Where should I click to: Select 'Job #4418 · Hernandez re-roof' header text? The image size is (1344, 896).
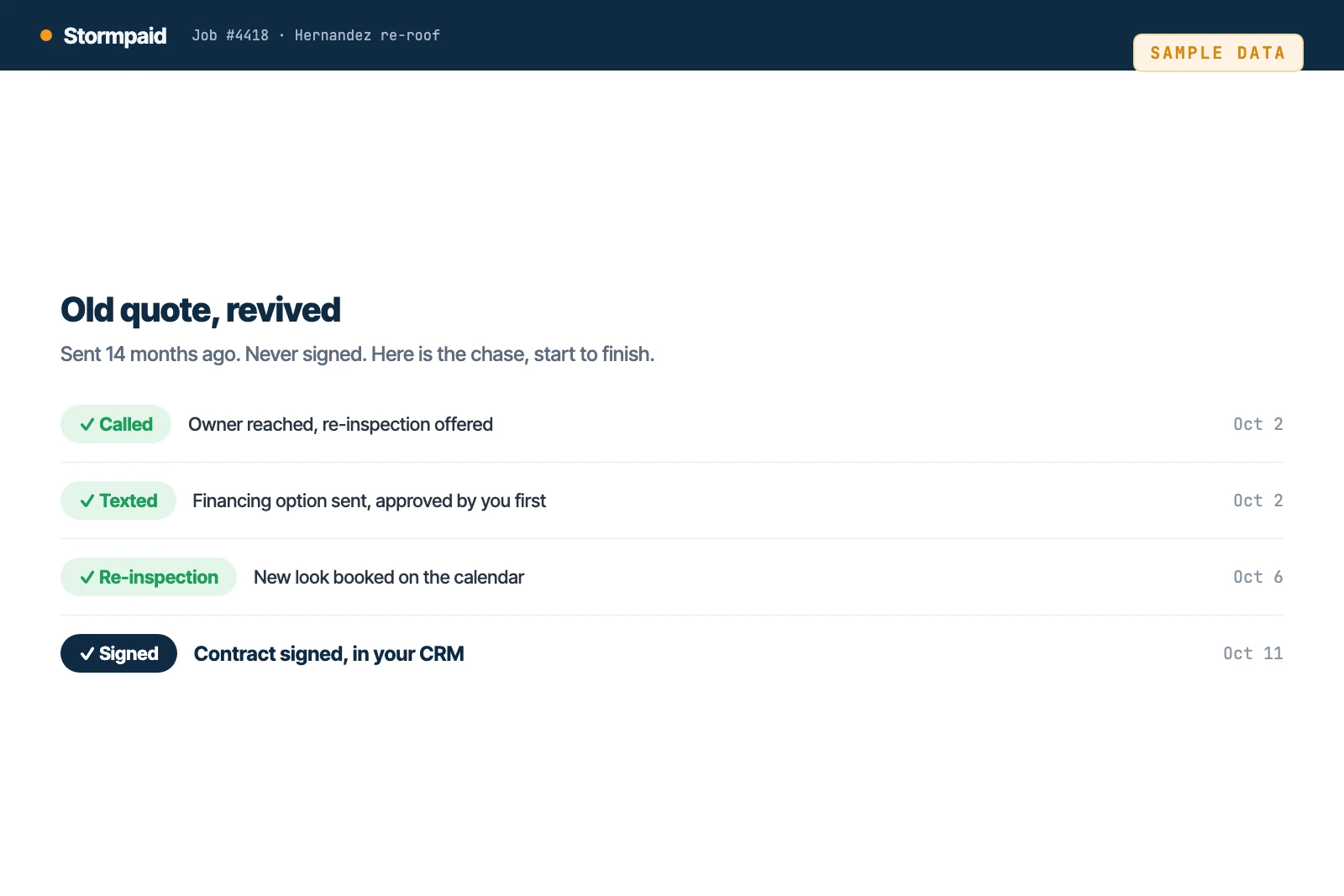316,35
